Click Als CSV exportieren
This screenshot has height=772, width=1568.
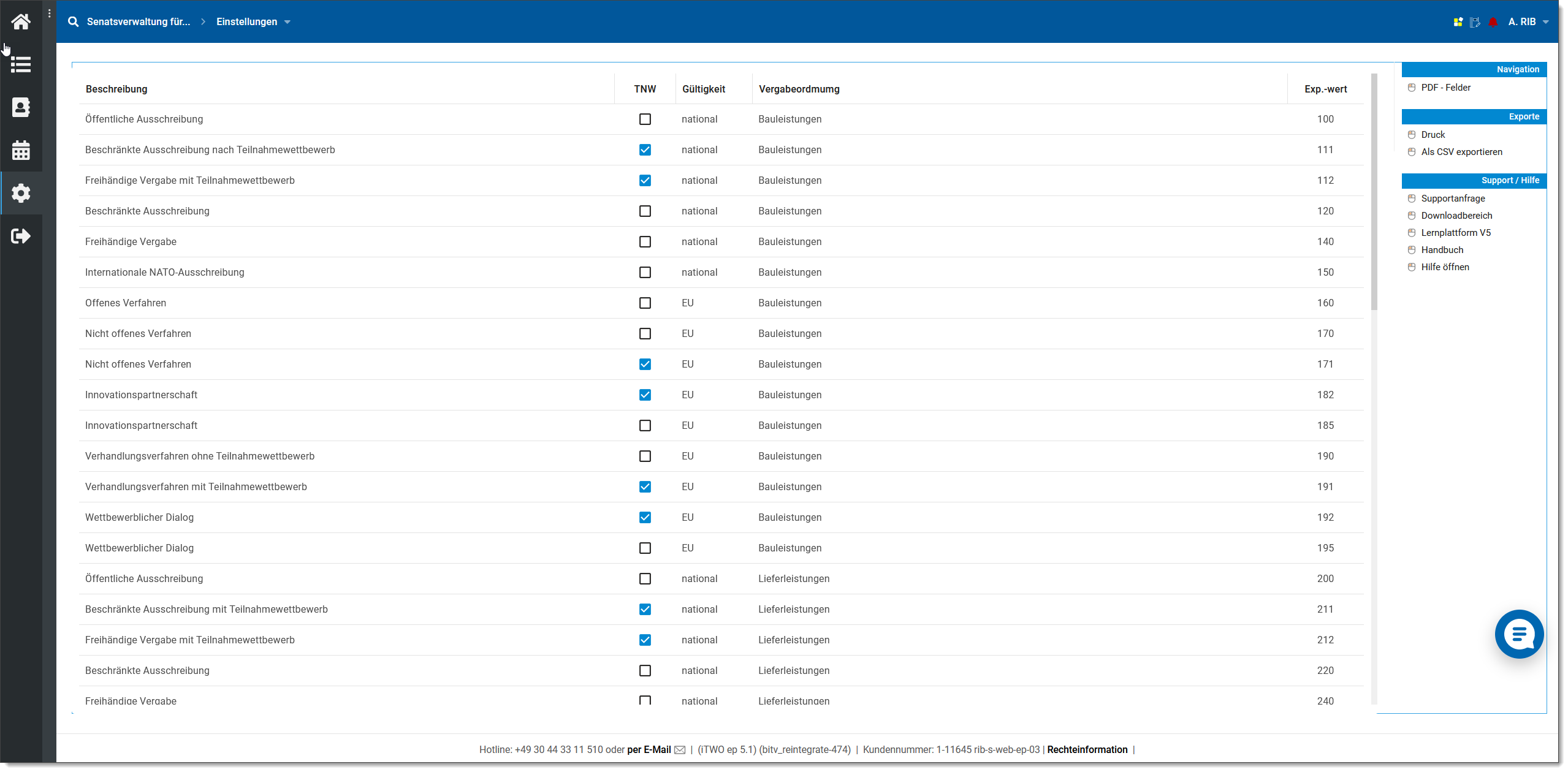(1461, 152)
